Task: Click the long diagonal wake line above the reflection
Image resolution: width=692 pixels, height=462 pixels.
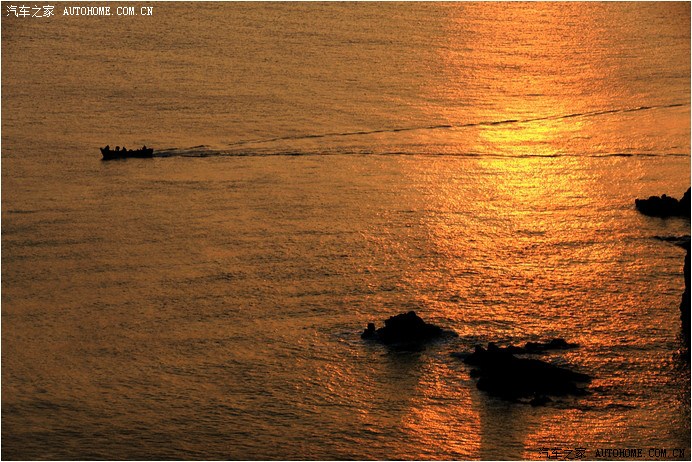Action: [450, 126]
